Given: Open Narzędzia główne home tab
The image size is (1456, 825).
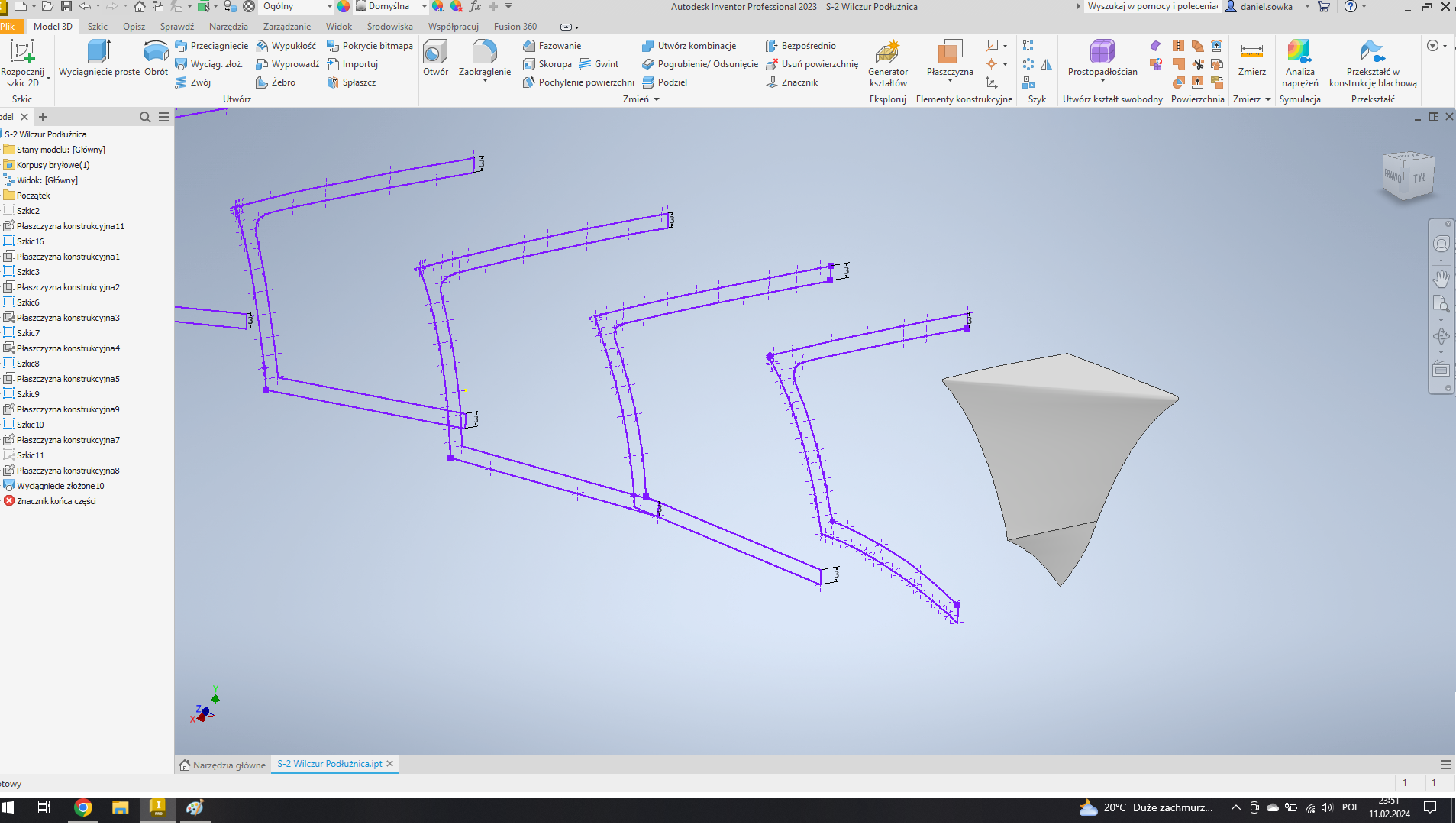Looking at the screenshot, I should point(223,765).
